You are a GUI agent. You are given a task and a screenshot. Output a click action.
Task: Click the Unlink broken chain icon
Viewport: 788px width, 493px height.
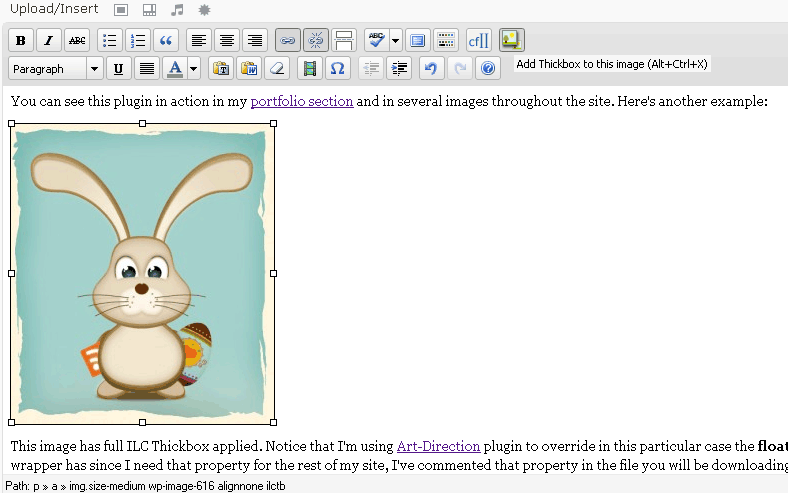[316, 40]
